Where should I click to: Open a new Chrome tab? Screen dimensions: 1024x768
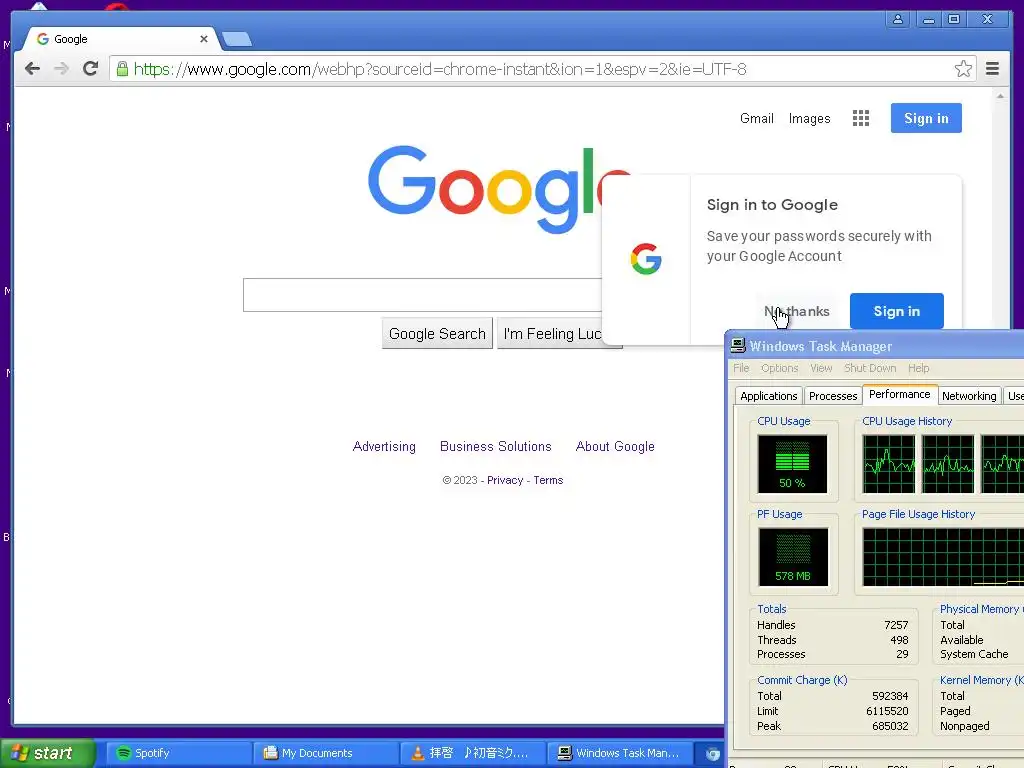[236, 39]
